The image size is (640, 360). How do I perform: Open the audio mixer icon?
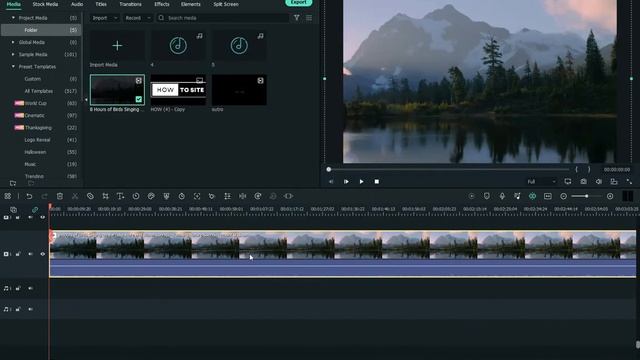pos(517,196)
